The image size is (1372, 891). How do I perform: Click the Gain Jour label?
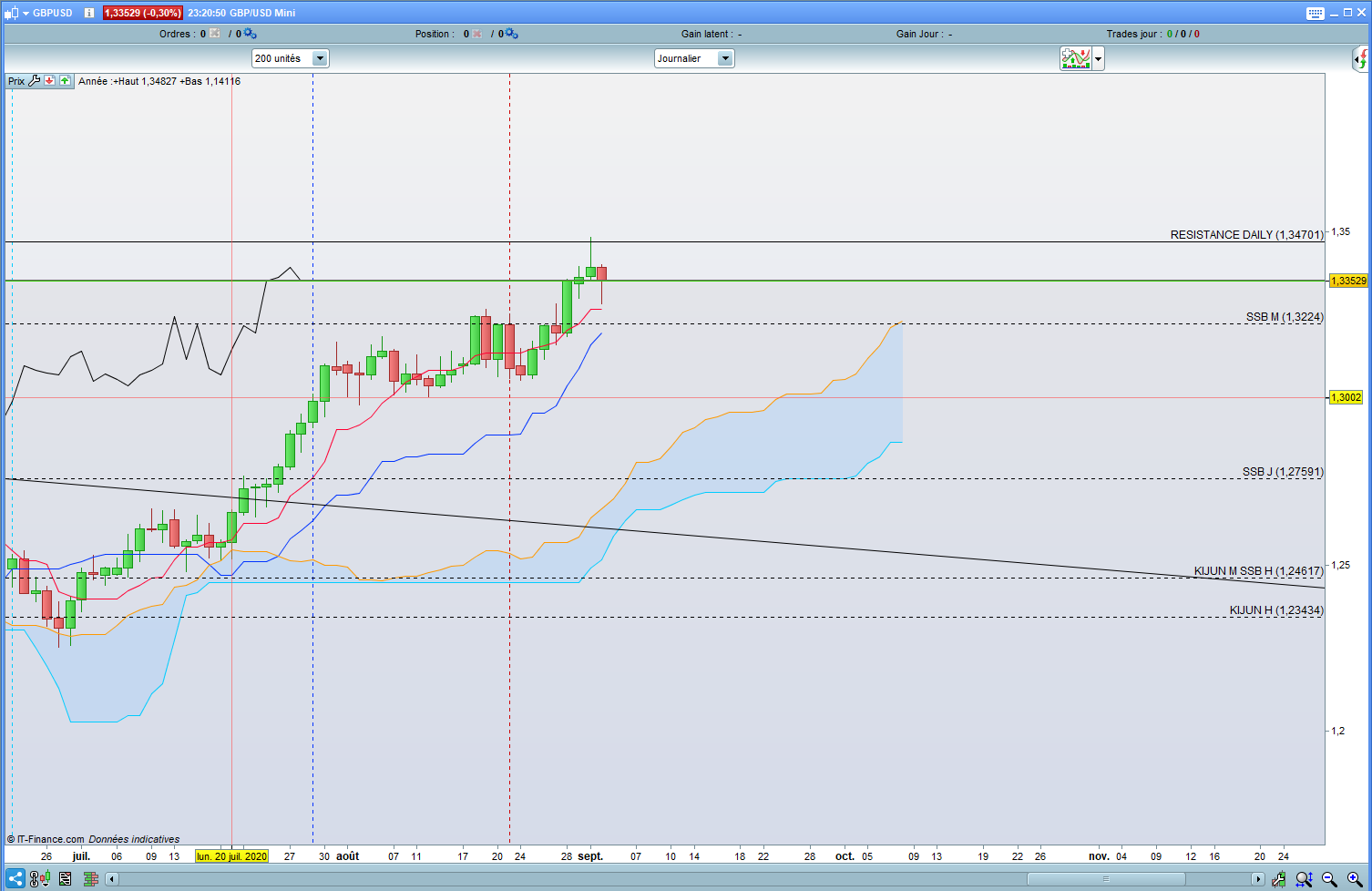point(918,34)
